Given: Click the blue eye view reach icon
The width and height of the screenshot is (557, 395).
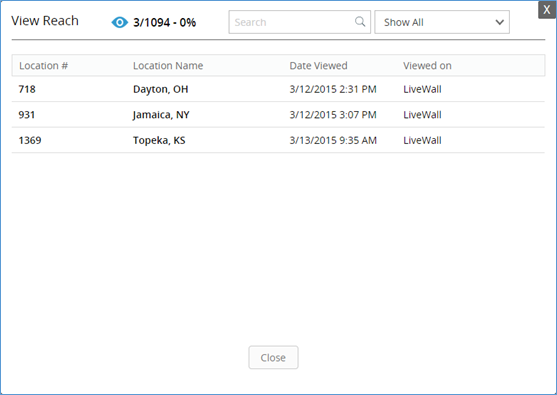Looking at the screenshot, I should tap(120, 22).
